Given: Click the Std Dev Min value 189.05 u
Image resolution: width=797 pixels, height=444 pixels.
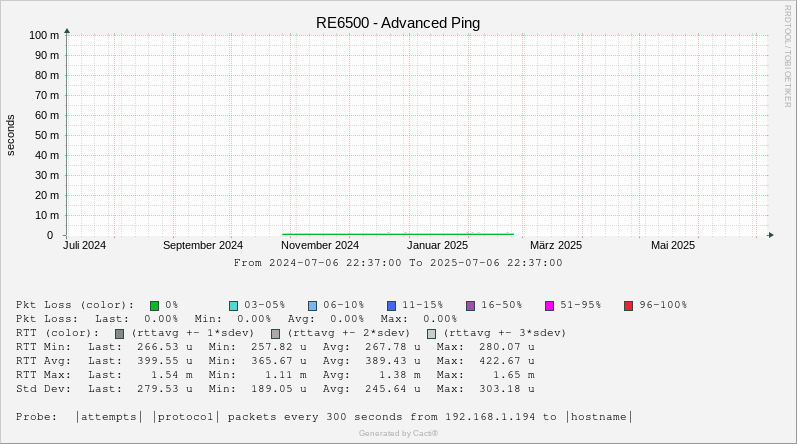Looking at the screenshot, I should [279, 389].
